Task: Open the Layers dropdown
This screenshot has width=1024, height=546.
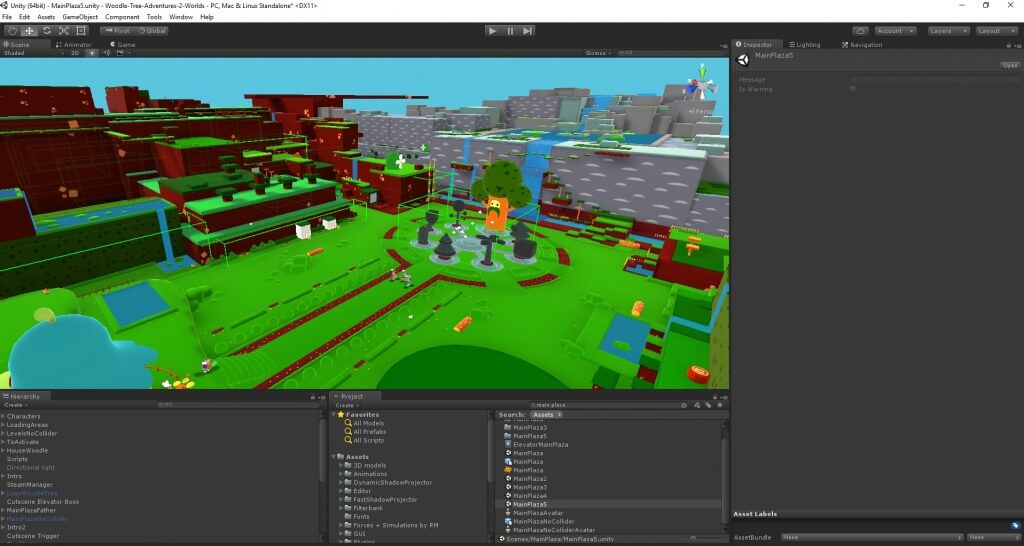Action: [949, 31]
